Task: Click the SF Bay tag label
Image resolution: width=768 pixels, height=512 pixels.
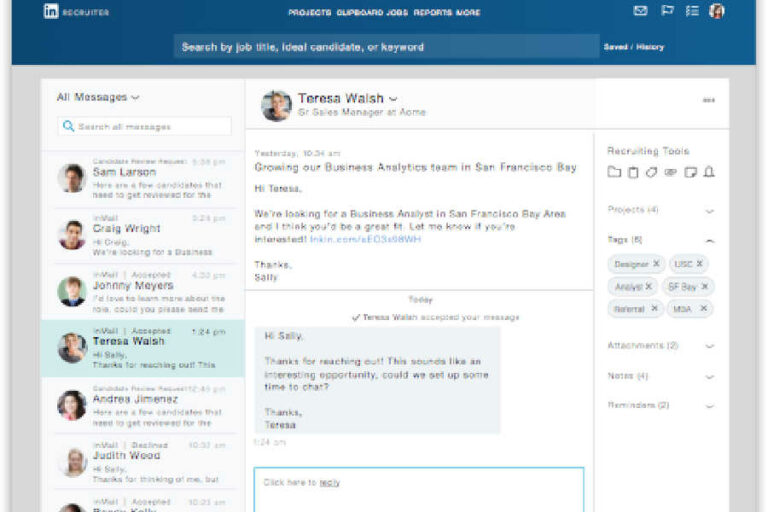Action: tap(682, 287)
